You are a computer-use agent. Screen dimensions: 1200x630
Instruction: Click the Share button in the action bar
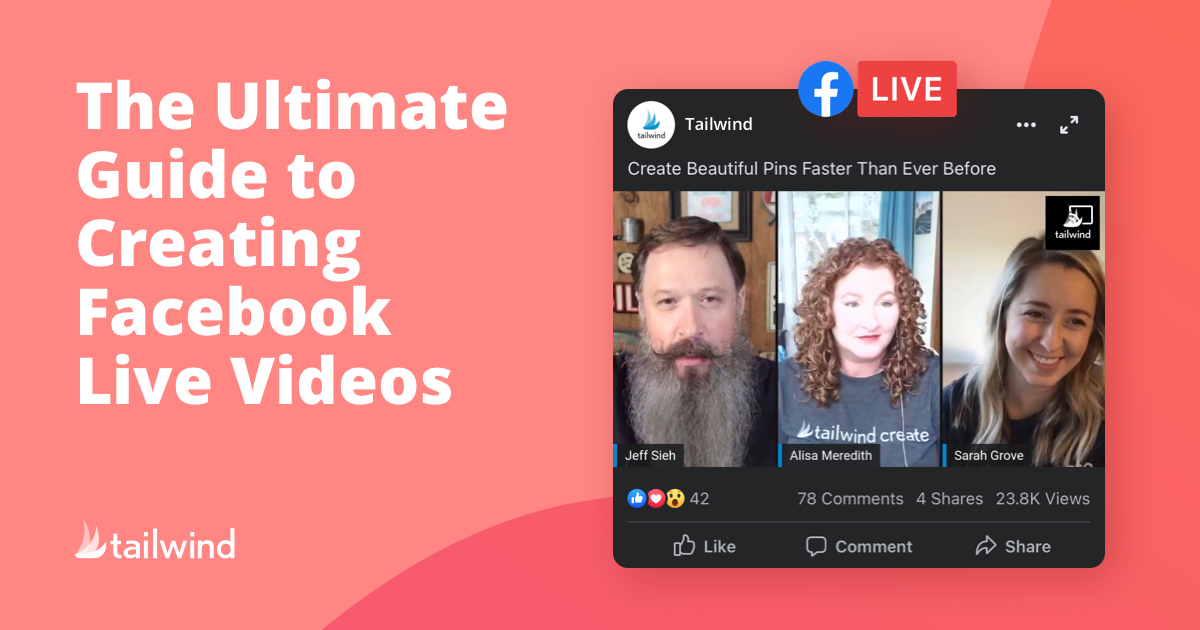click(x=1012, y=546)
